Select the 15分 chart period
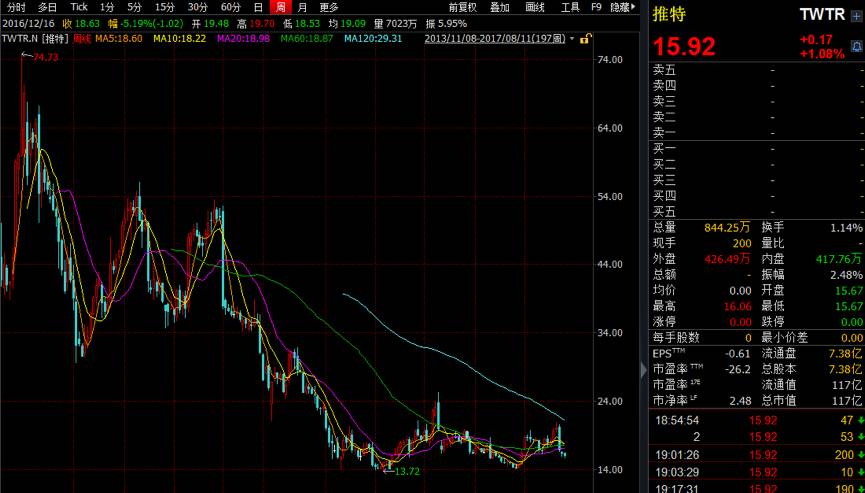This screenshot has height=493, width=865. (164, 7)
